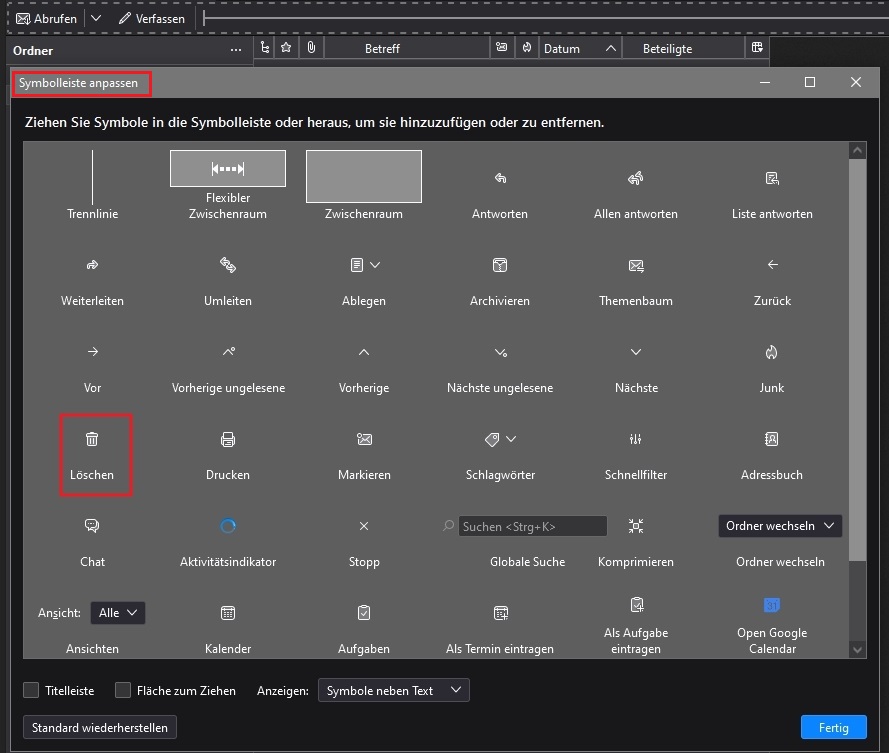The image size is (889, 753).
Task: Click the Adressbuch icon
Action: click(x=772, y=439)
